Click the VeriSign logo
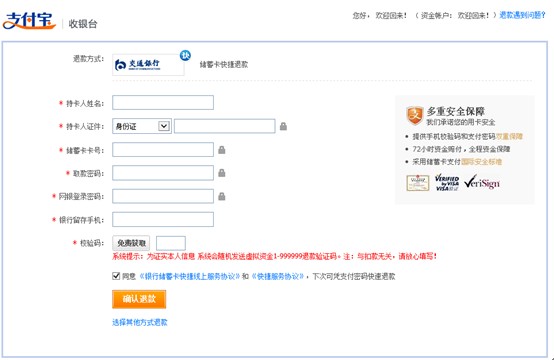This screenshot has height=360, width=554. point(482,182)
